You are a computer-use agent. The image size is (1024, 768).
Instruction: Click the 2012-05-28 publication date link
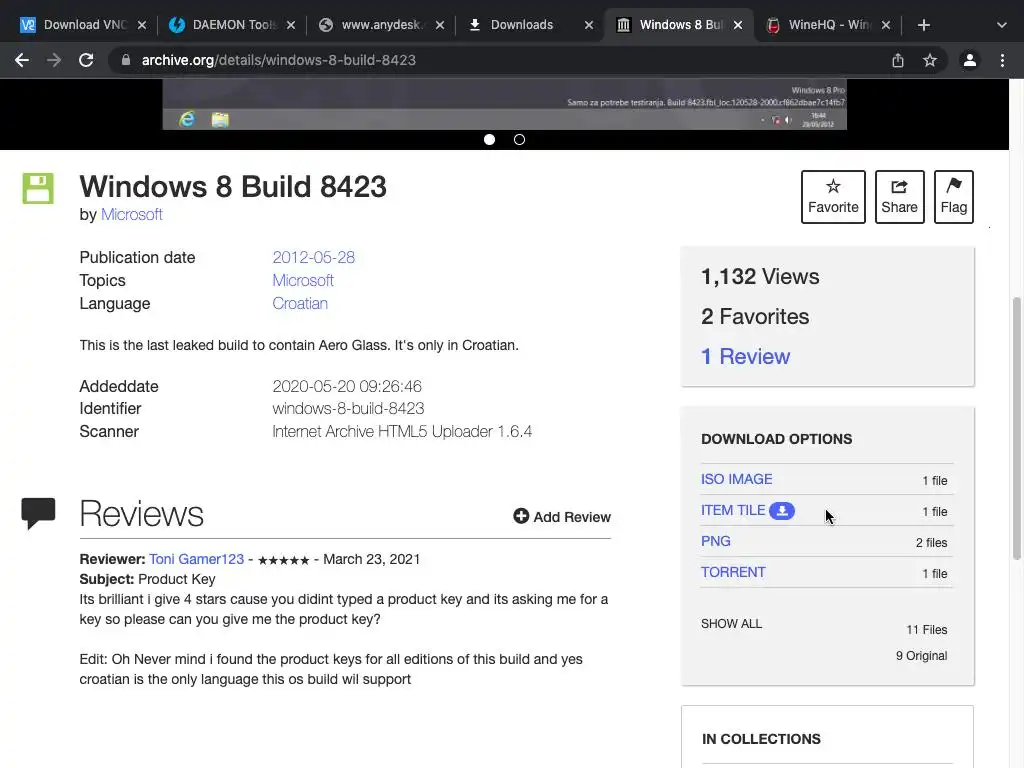[x=313, y=257]
